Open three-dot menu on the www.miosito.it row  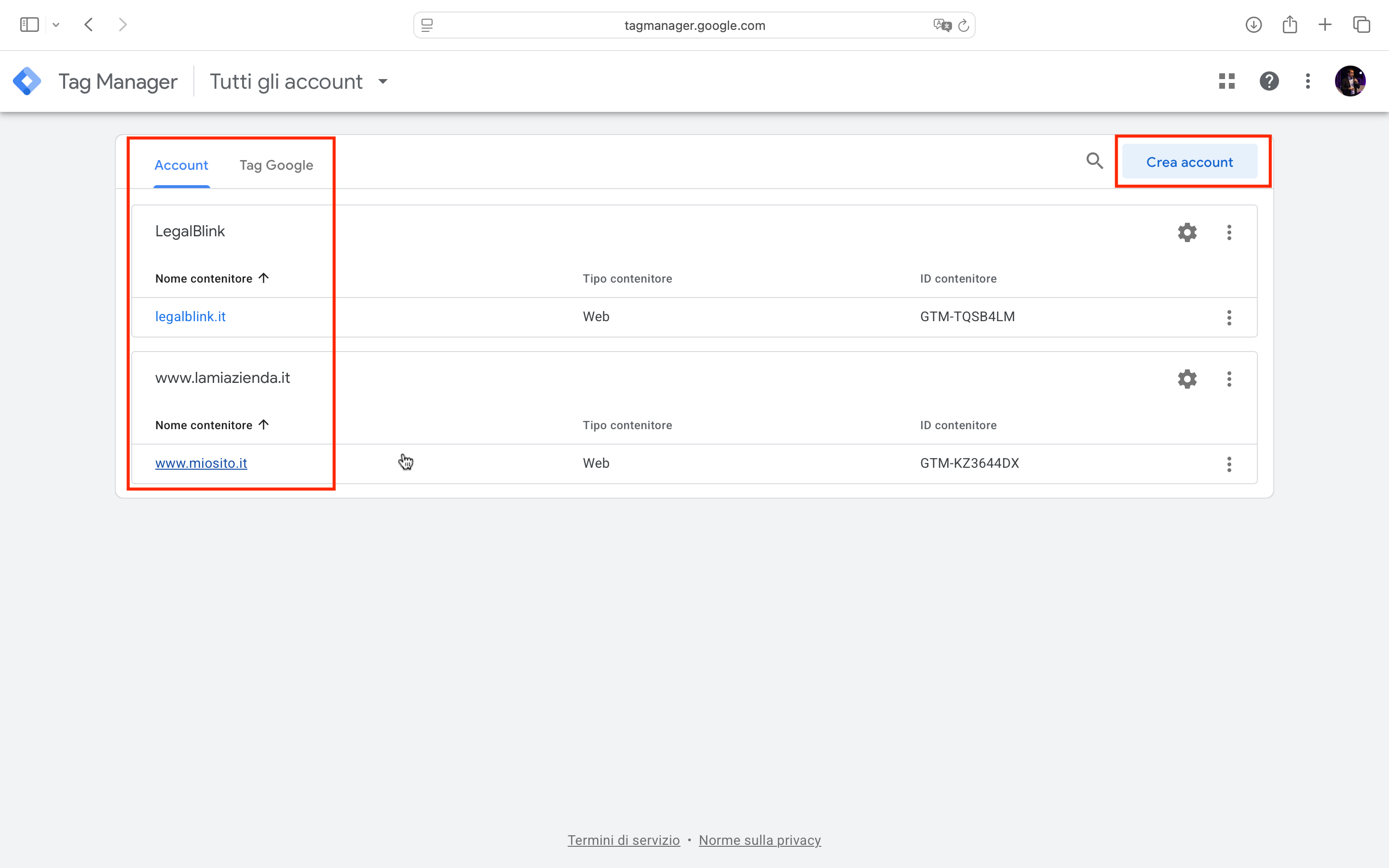[x=1229, y=464]
